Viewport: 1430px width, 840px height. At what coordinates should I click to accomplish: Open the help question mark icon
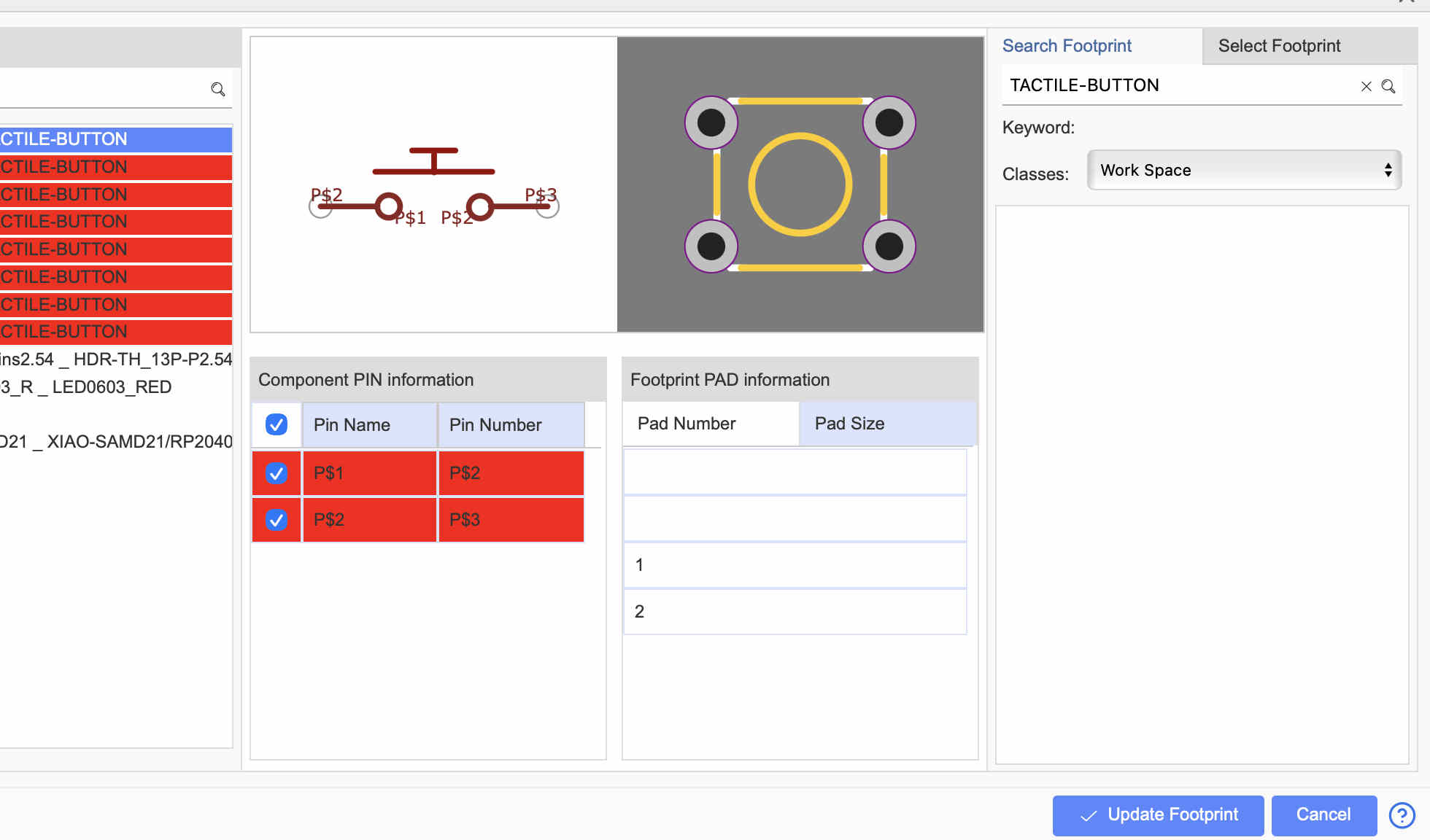click(x=1402, y=815)
